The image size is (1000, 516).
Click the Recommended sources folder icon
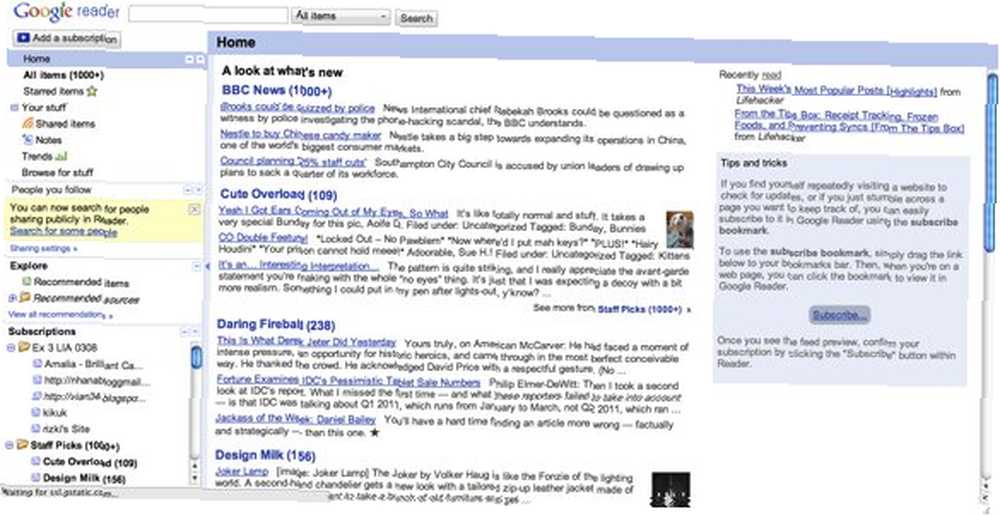25,298
